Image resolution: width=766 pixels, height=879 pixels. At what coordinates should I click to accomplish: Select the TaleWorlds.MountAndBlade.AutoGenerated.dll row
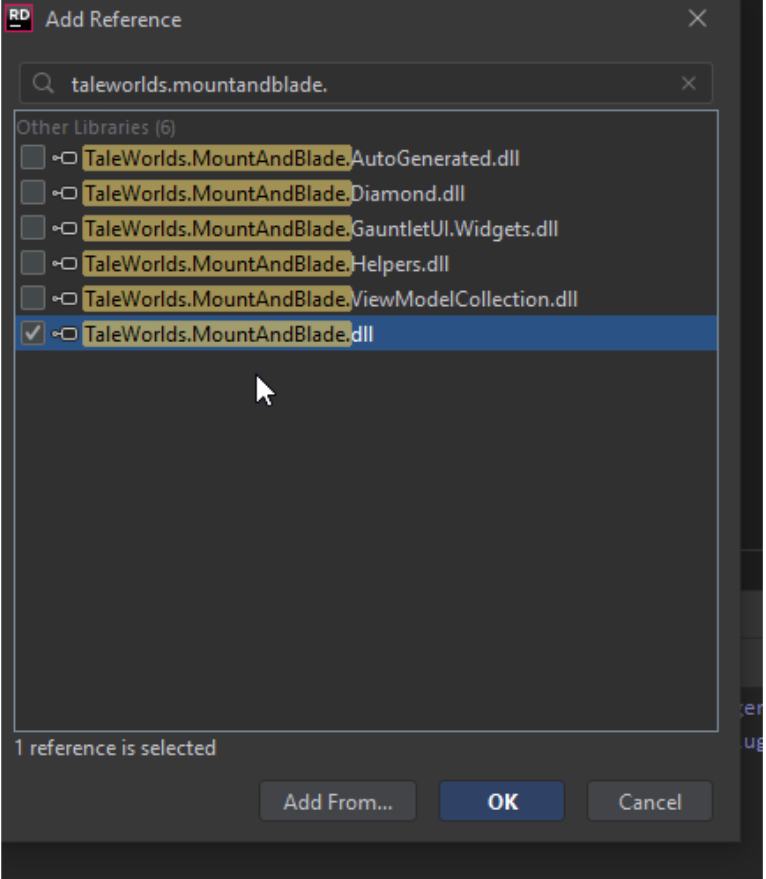click(x=366, y=158)
